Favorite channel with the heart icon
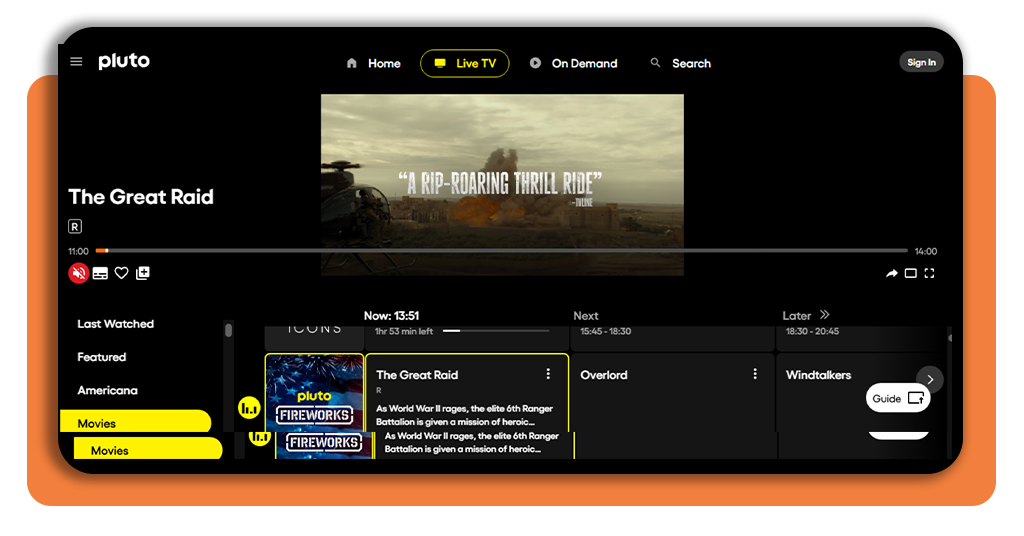1024x536 pixels. (x=121, y=273)
